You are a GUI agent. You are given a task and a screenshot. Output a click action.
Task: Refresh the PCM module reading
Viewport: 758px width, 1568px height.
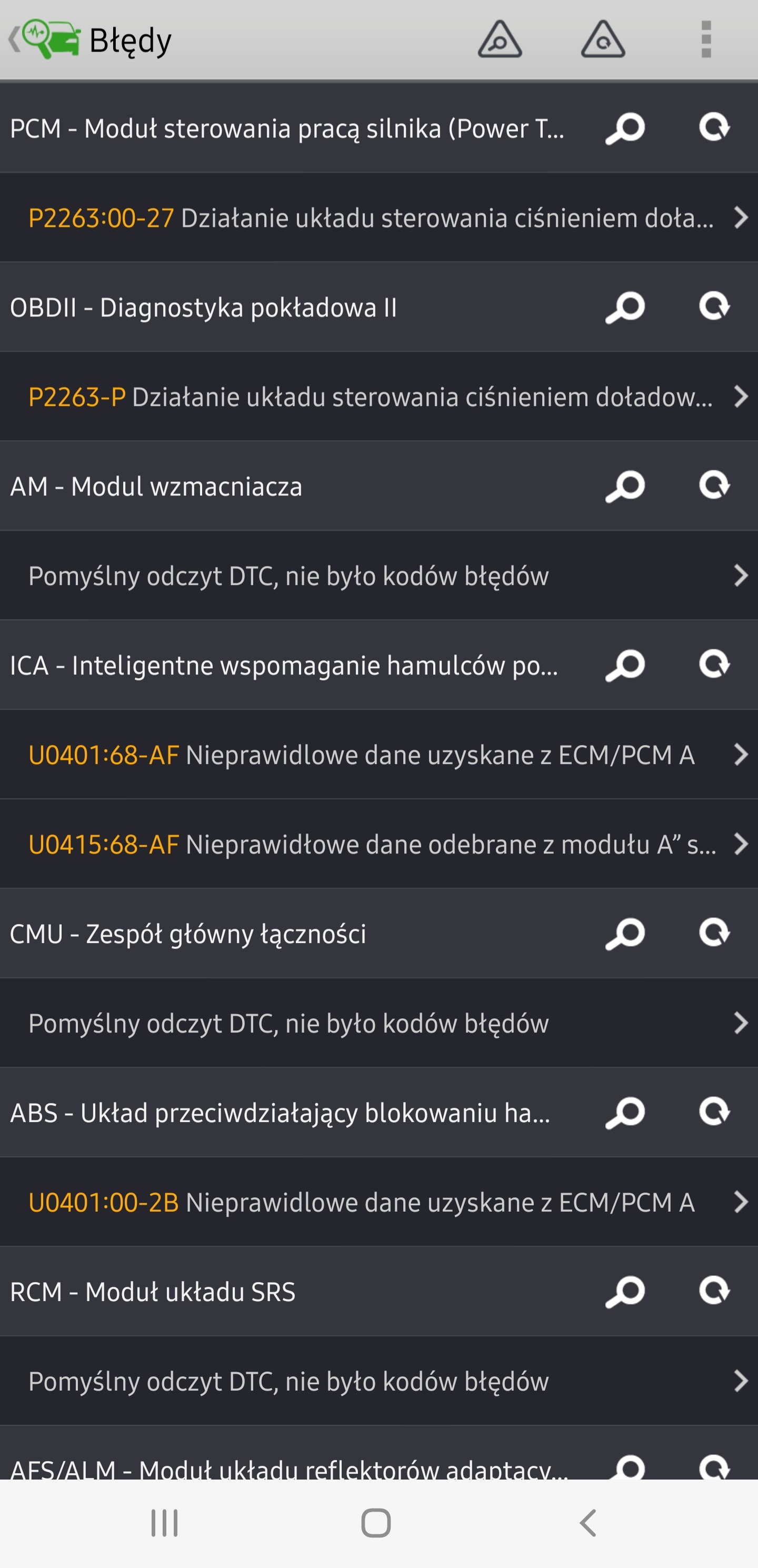(714, 128)
